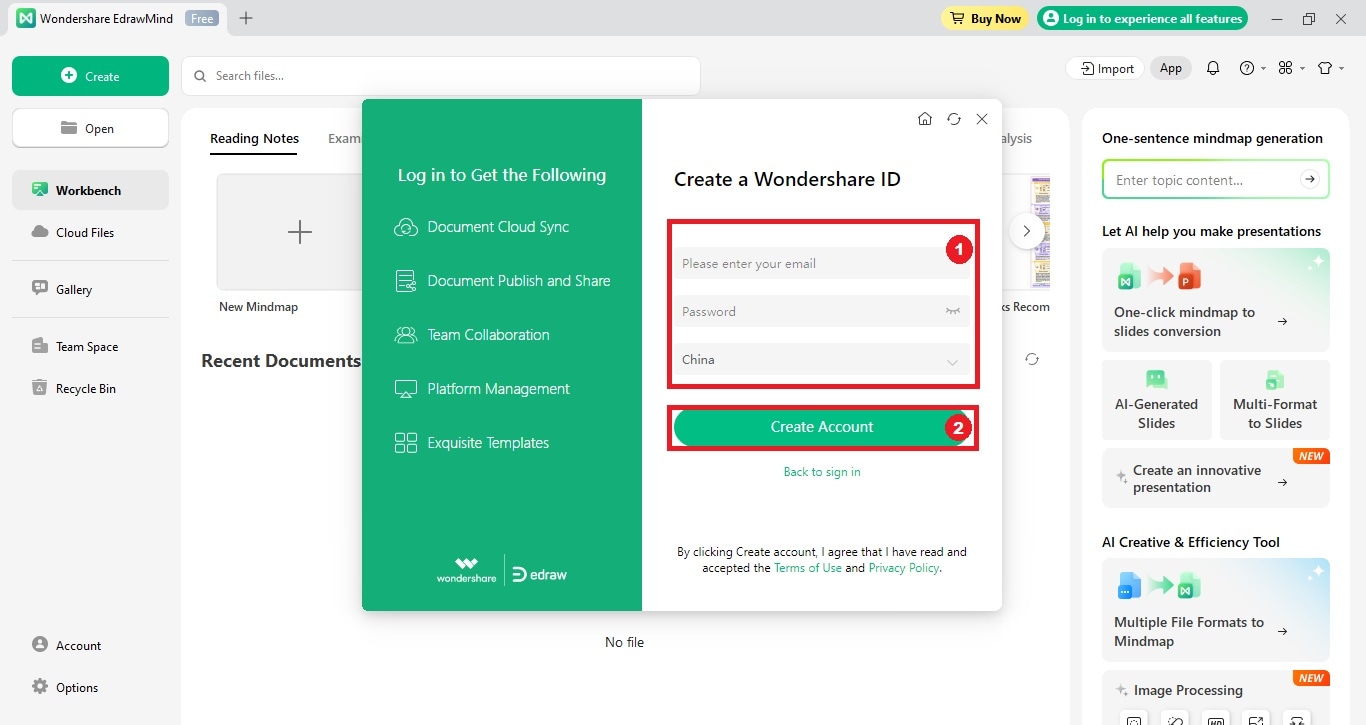Viewport: 1366px width, 725px height.
Task: Open the AI-Generated Slides card
Action: pyautogui.click(x=1156, y=400)
